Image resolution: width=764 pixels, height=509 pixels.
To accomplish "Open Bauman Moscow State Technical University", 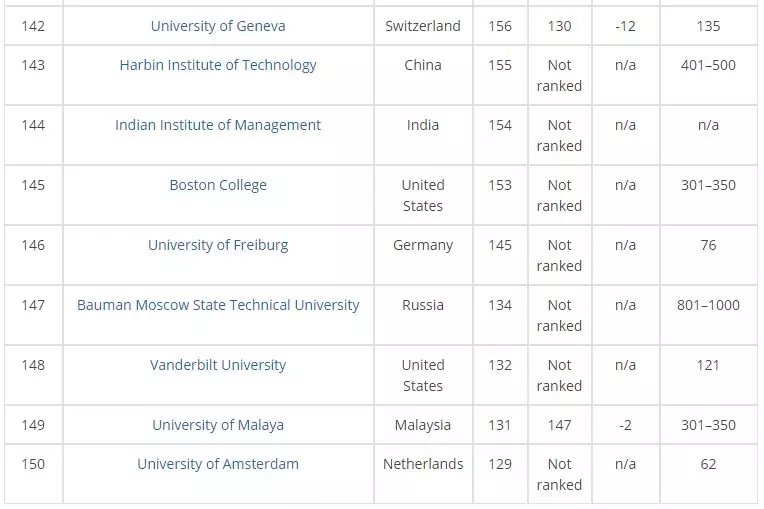I will coord(218,305).
